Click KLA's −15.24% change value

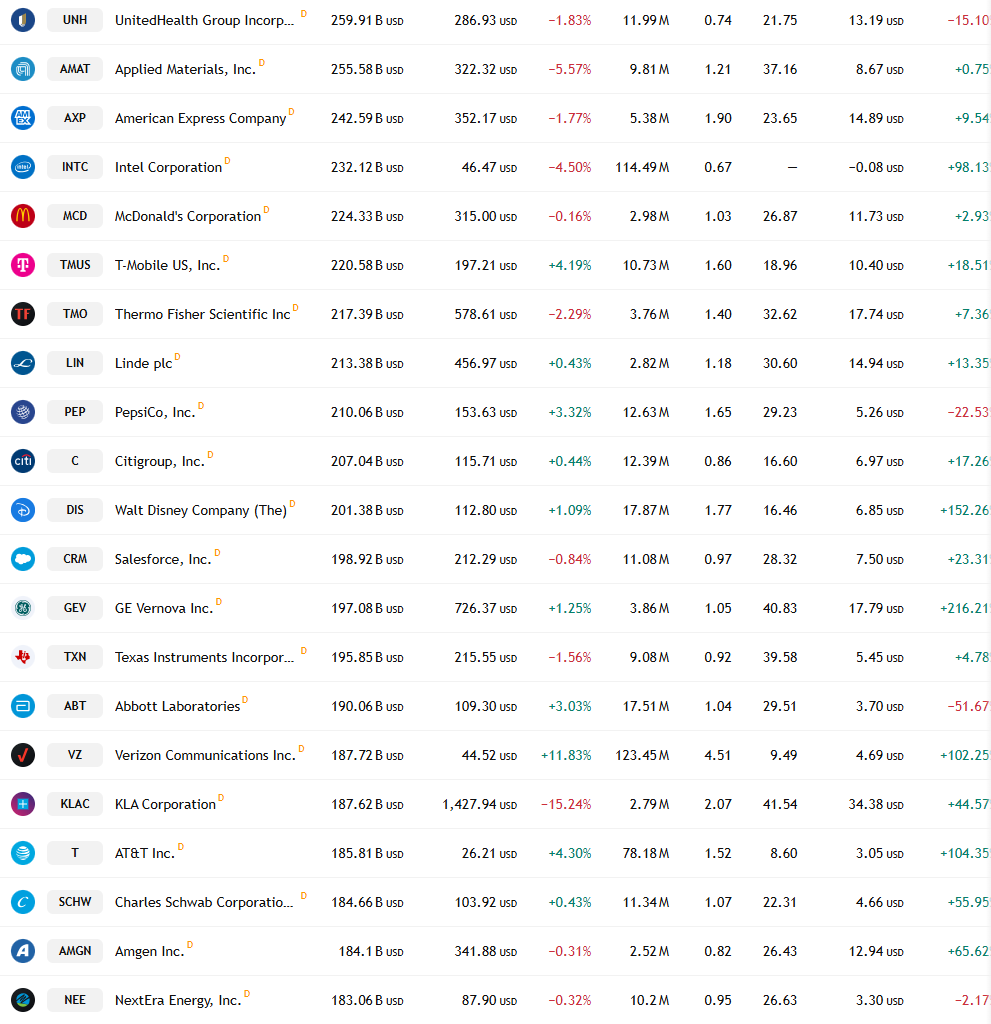[x=566, y=804]
